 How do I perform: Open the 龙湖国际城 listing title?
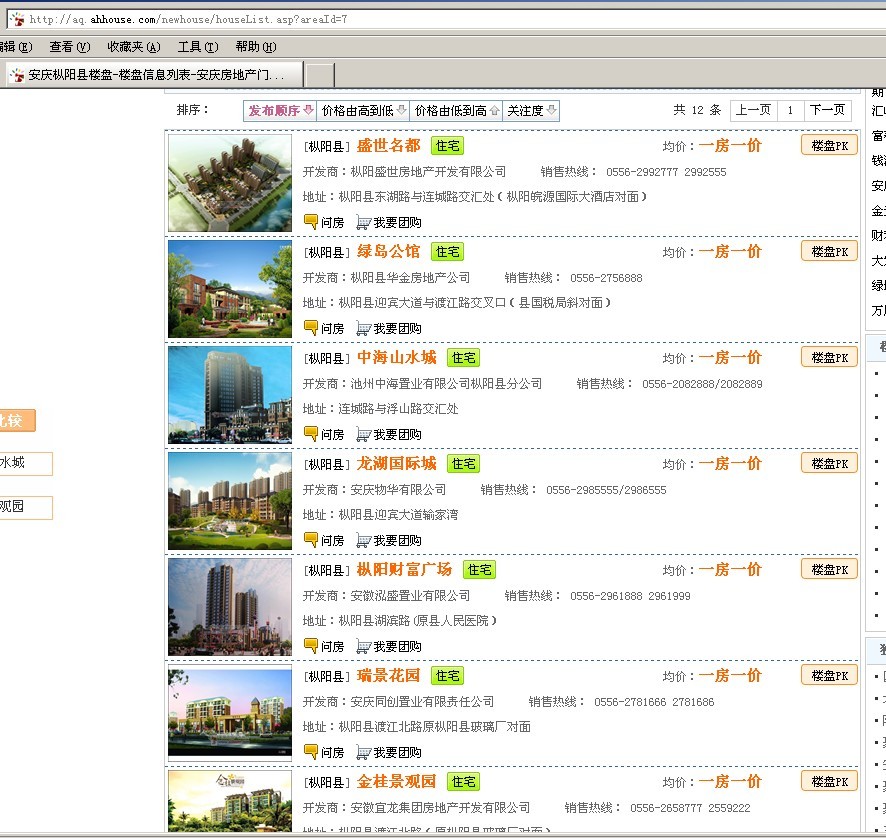point(397,463)
